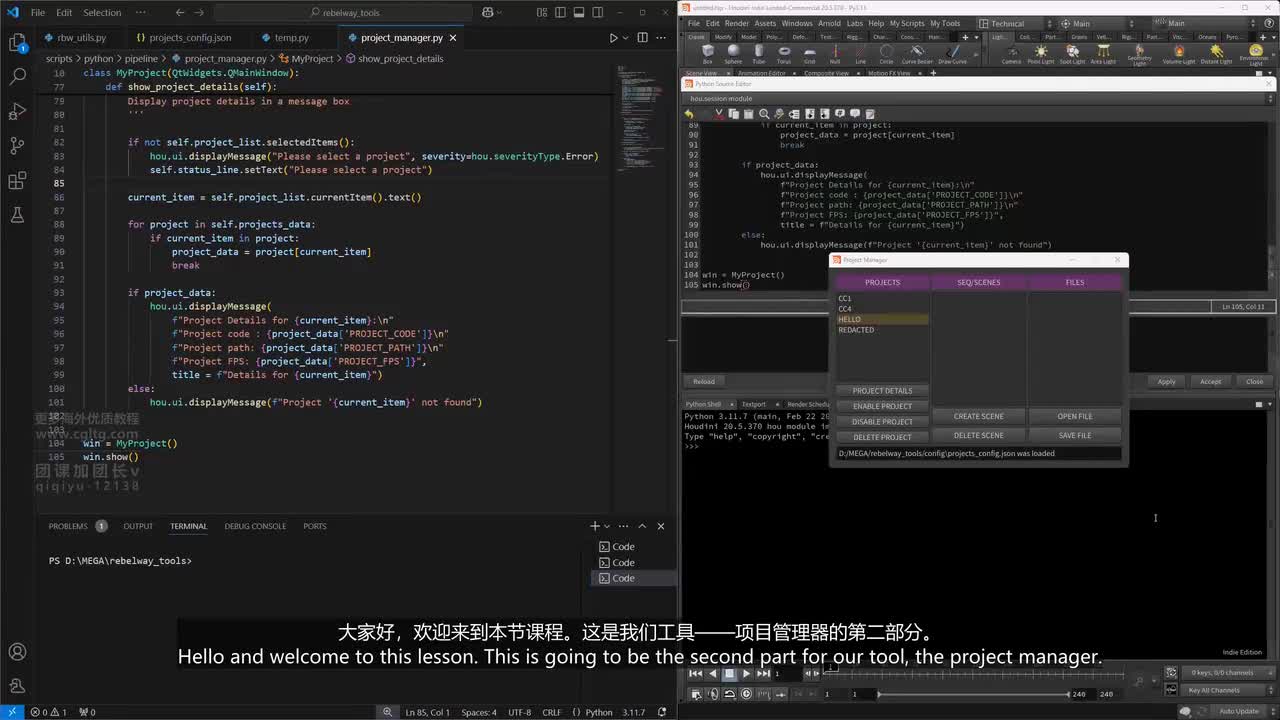The image size is (1280, 720).
Task: Click Reload in Python Source Editor
Action: pyautogui.click(x=704, y=381)
